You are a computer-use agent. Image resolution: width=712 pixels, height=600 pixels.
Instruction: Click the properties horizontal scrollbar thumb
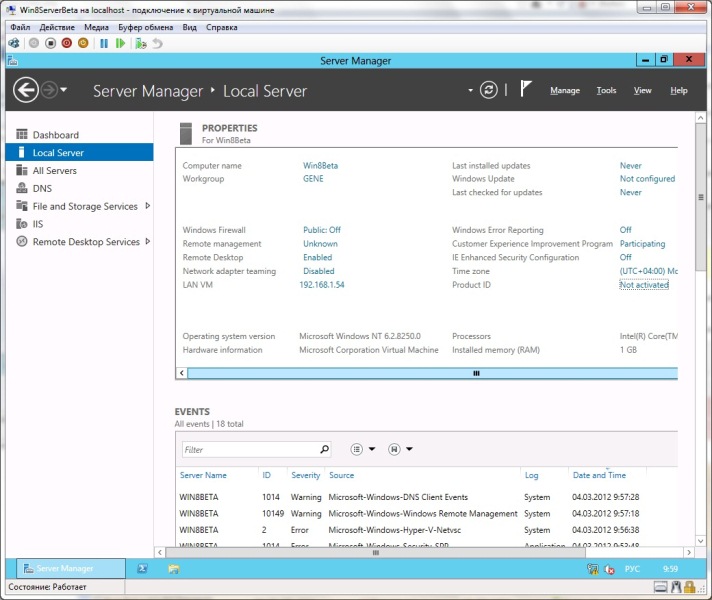pyautogui.click(x=476, y=373)
